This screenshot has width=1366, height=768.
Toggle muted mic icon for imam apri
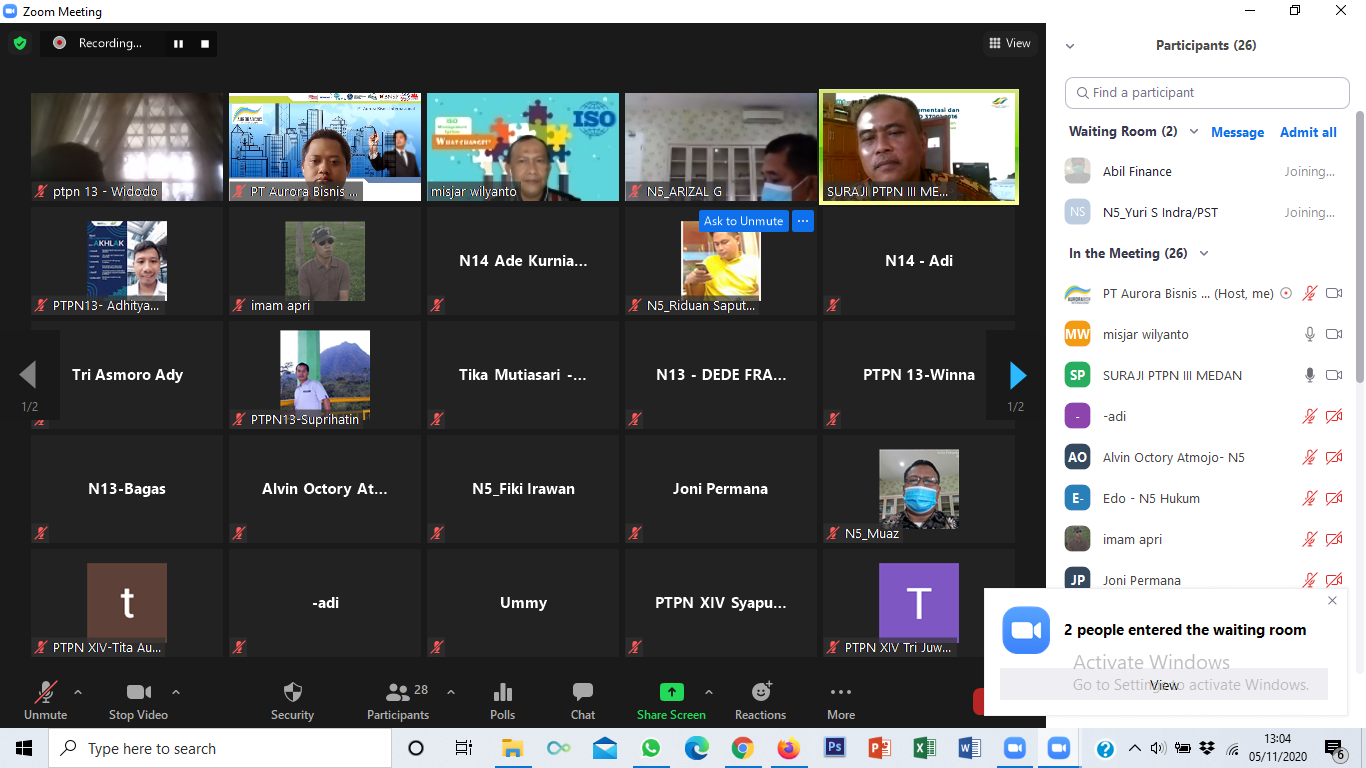1309,539
